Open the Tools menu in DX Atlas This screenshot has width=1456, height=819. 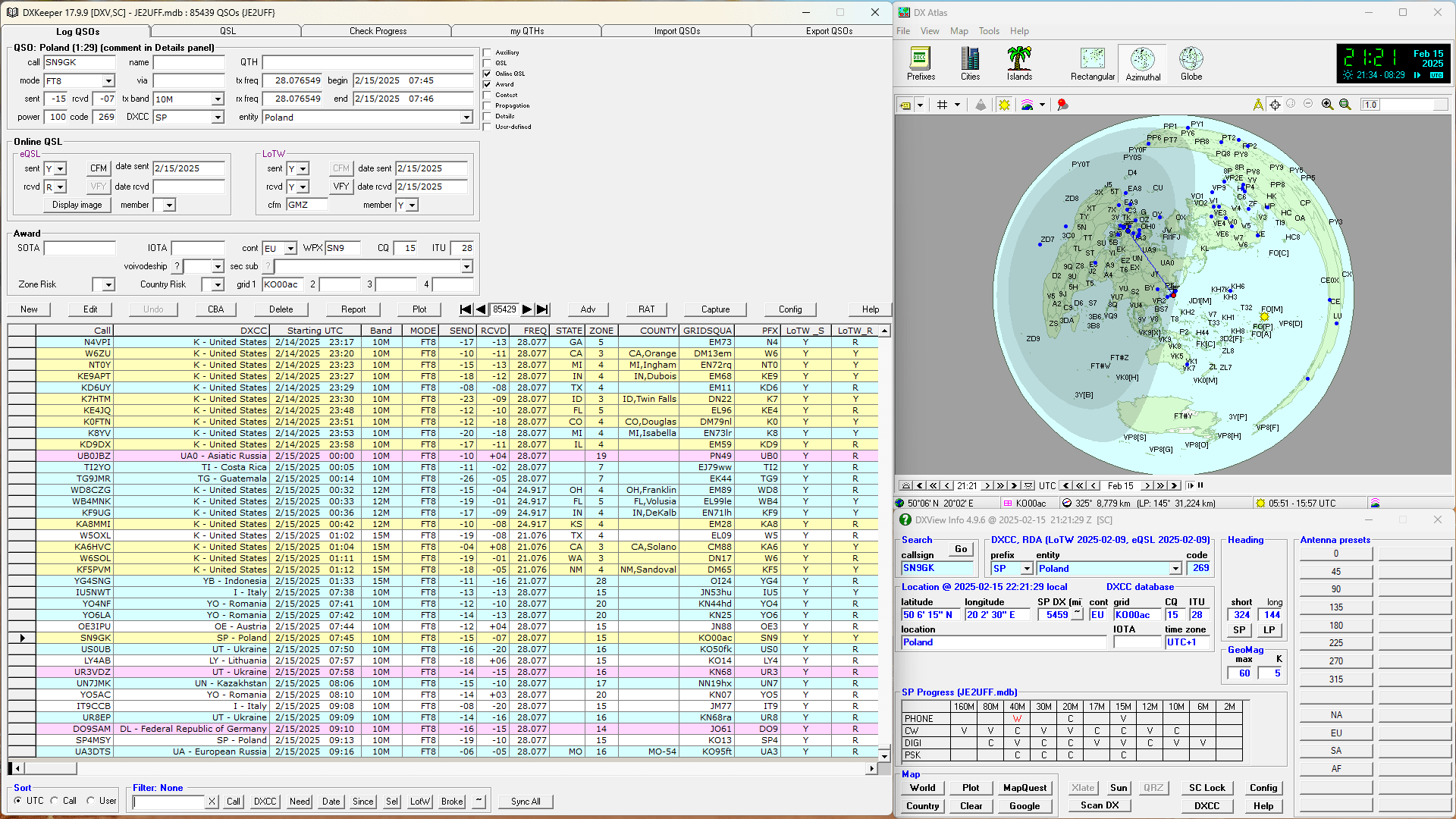989,31
